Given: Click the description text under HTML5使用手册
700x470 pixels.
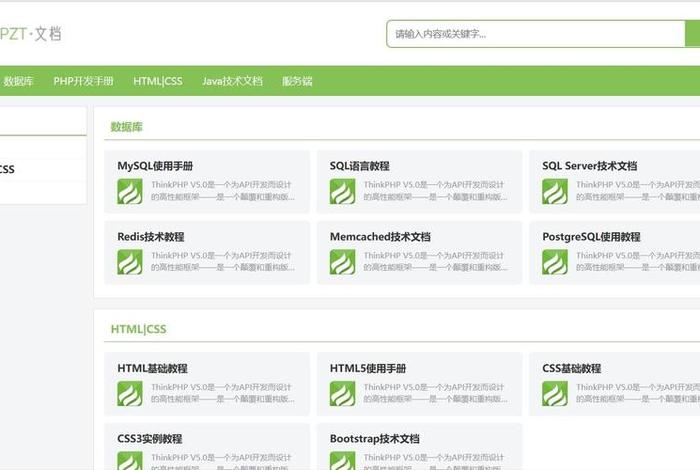Looking at the screenshot, I should 435,393.
